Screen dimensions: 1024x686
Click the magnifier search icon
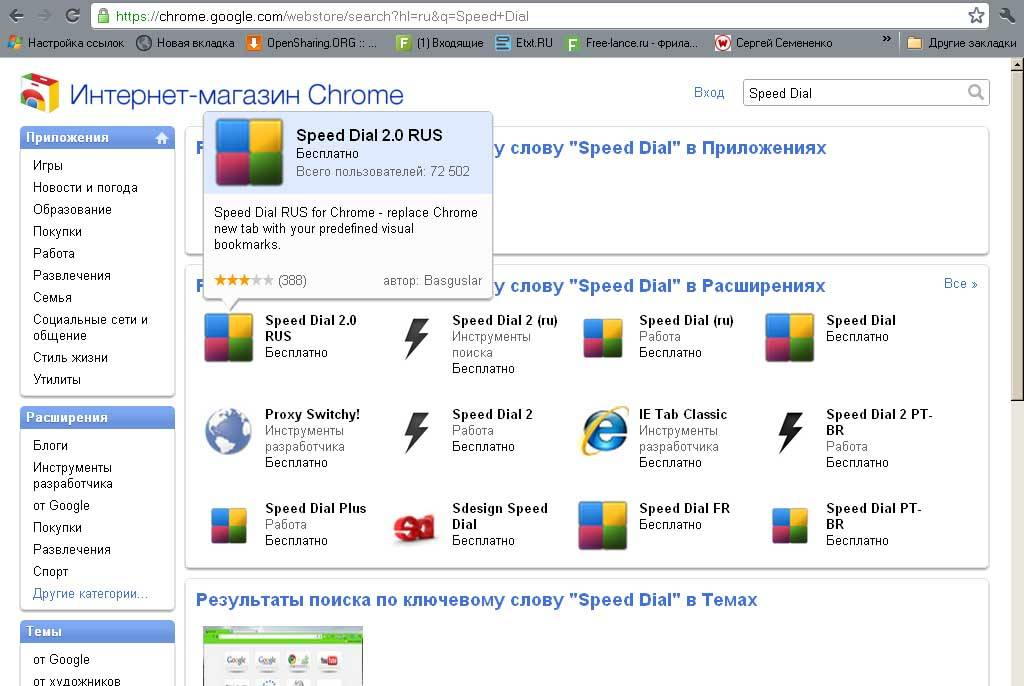point(976,92)
